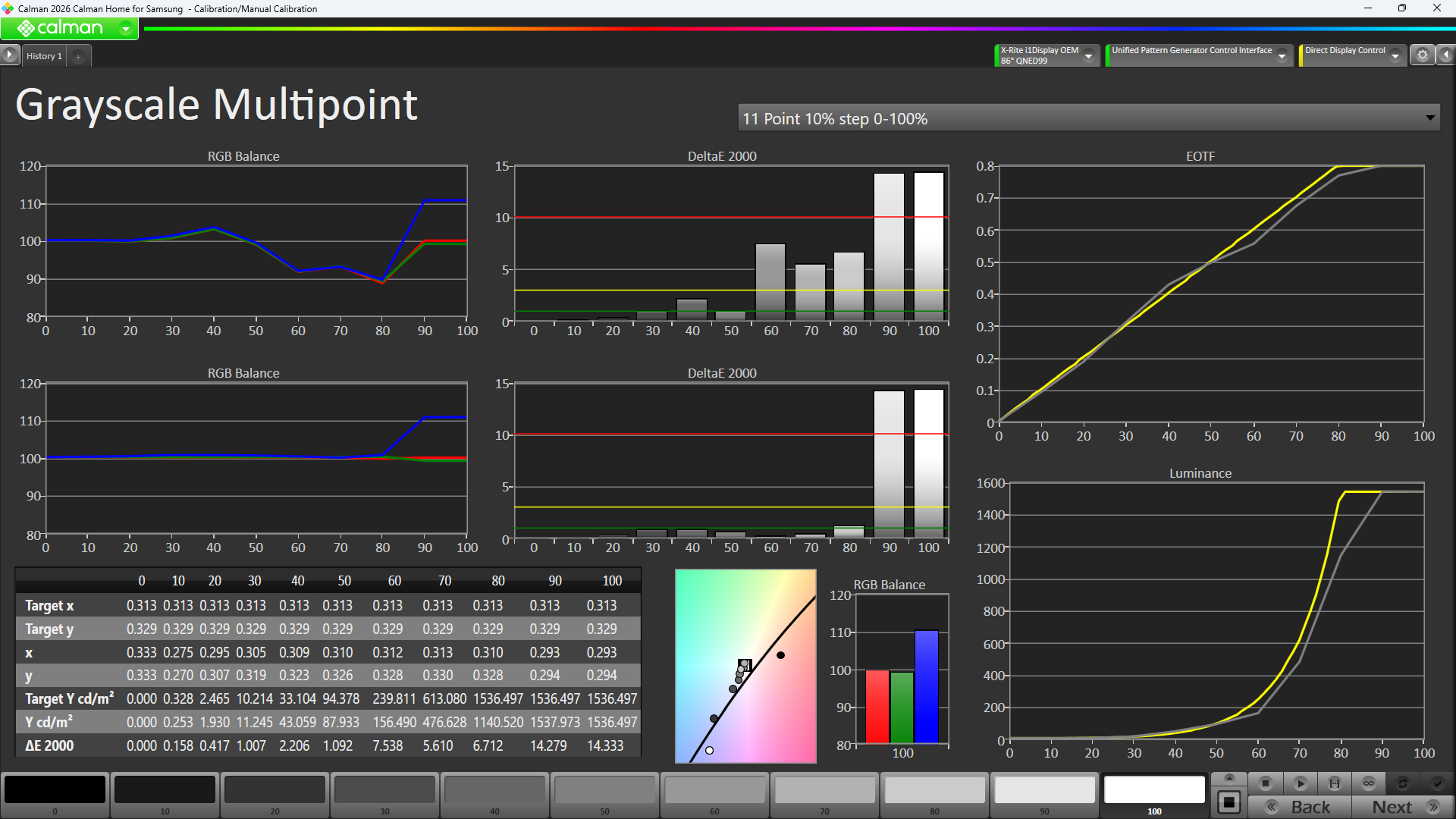1456x819 pixels.
Task: Click the play arrow beside History tab
Action: [x=9, y=55]
